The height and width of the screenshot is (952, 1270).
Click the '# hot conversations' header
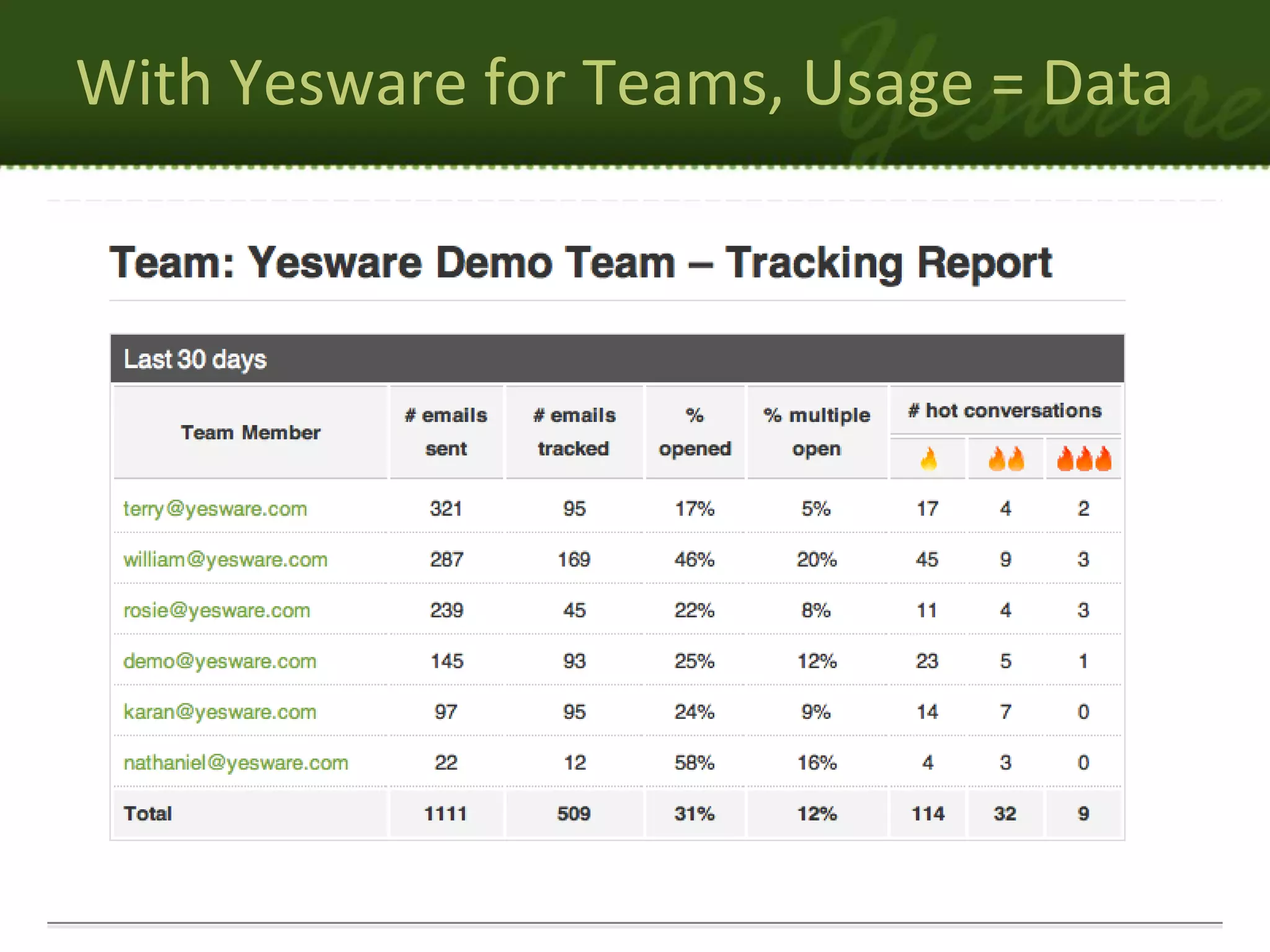point(1005,410)
